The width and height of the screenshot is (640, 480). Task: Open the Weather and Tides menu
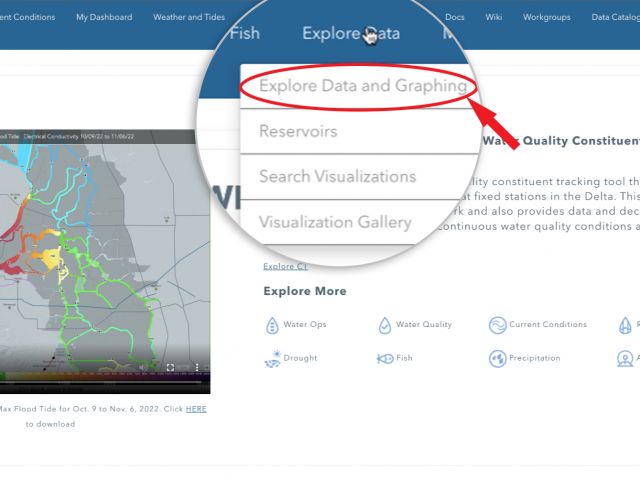tap(189, 17)
